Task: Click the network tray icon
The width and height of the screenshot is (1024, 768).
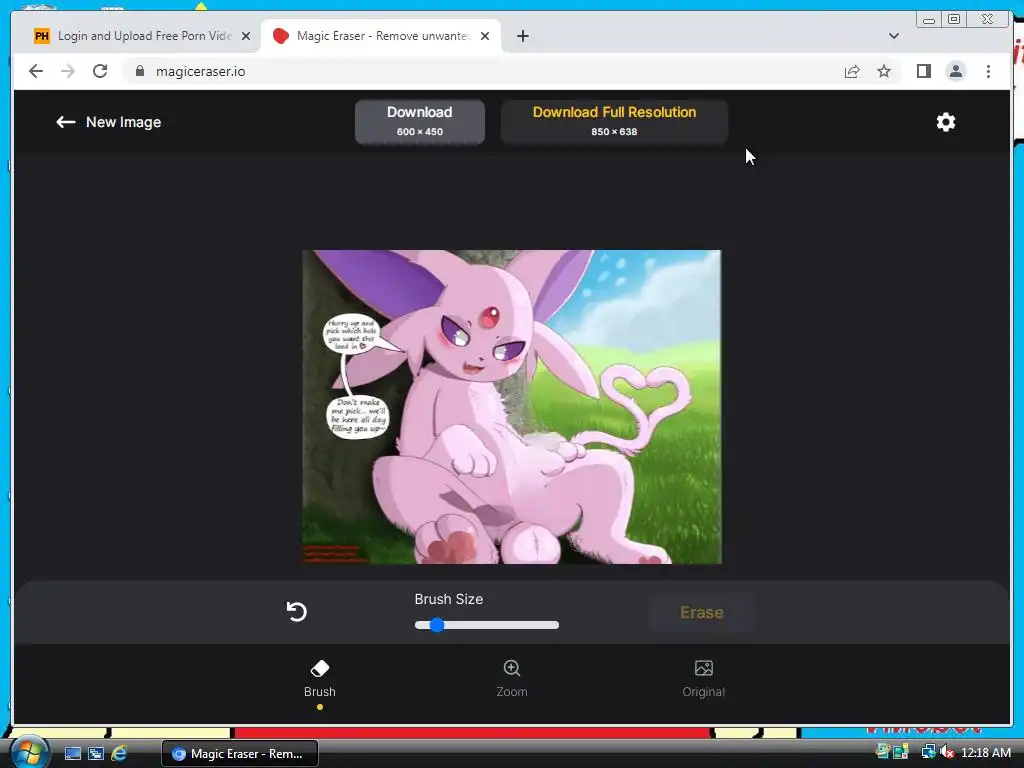Action: [928, 752]
